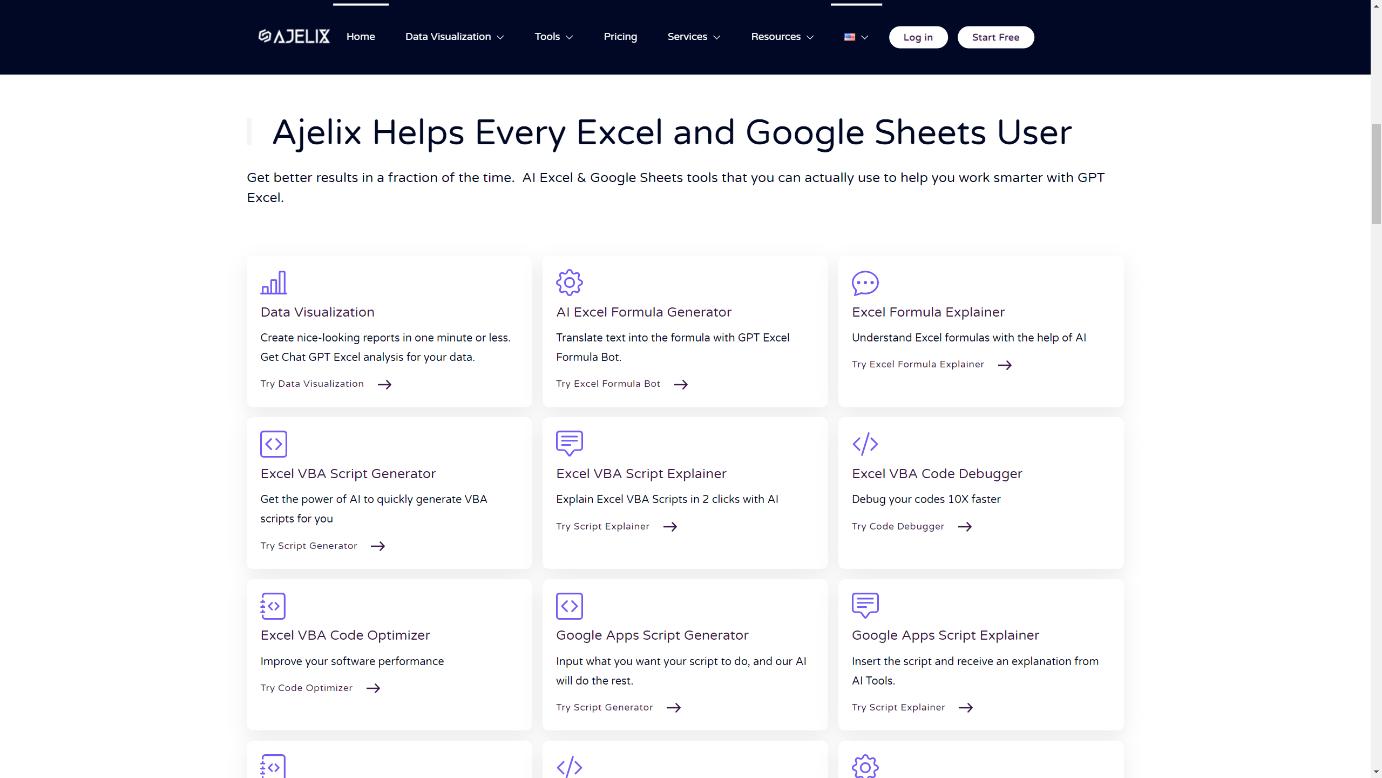Open the Try Data Visualization link

312,384
